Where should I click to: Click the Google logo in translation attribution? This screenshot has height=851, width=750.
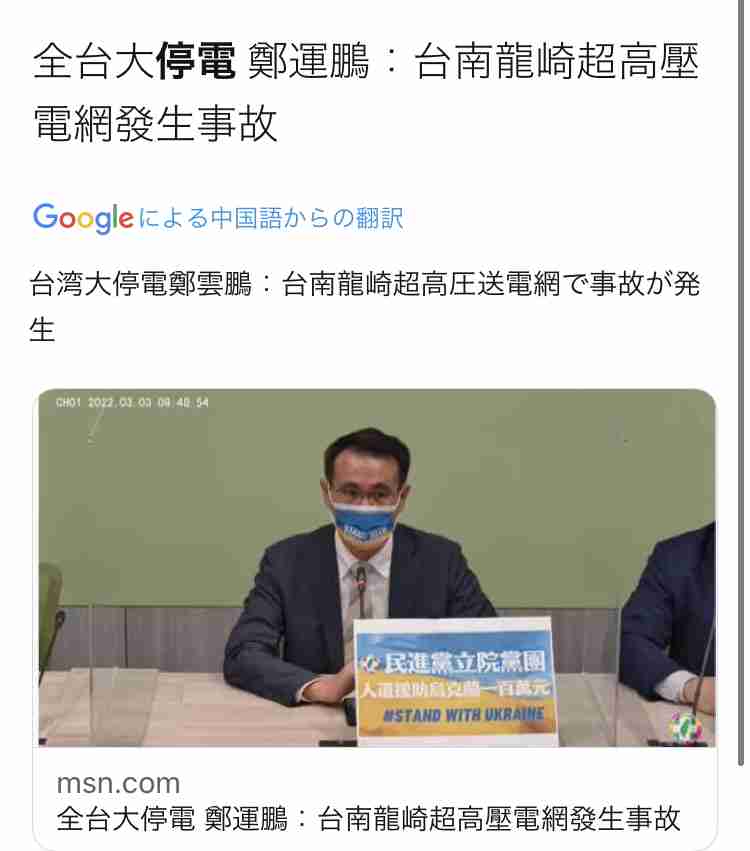(x=83, y=218)
